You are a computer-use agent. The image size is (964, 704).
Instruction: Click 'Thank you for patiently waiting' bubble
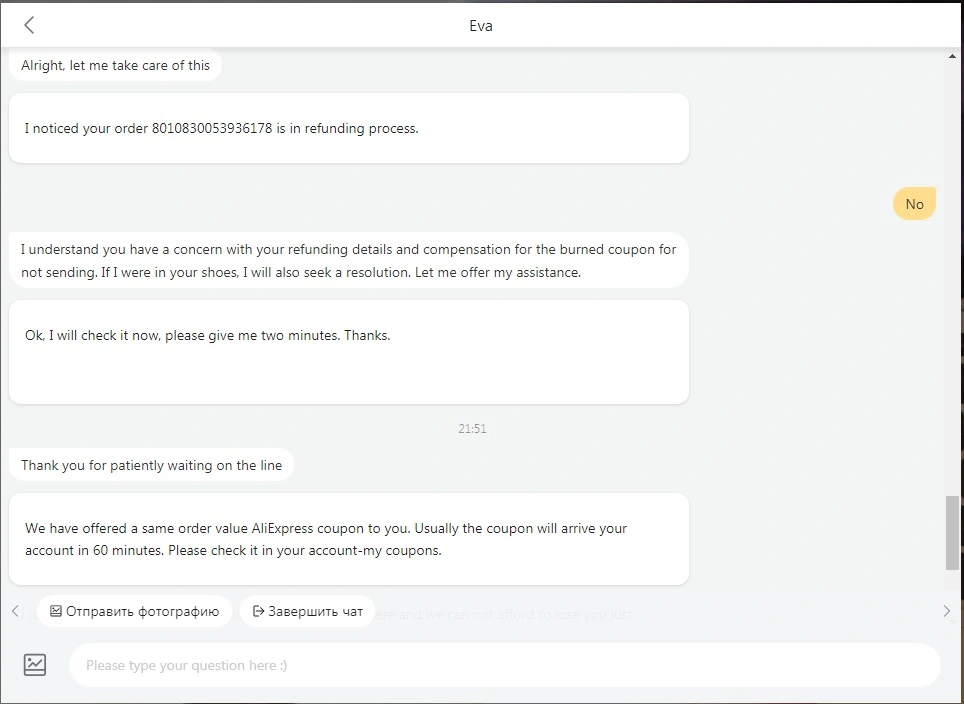pos(151,465)
